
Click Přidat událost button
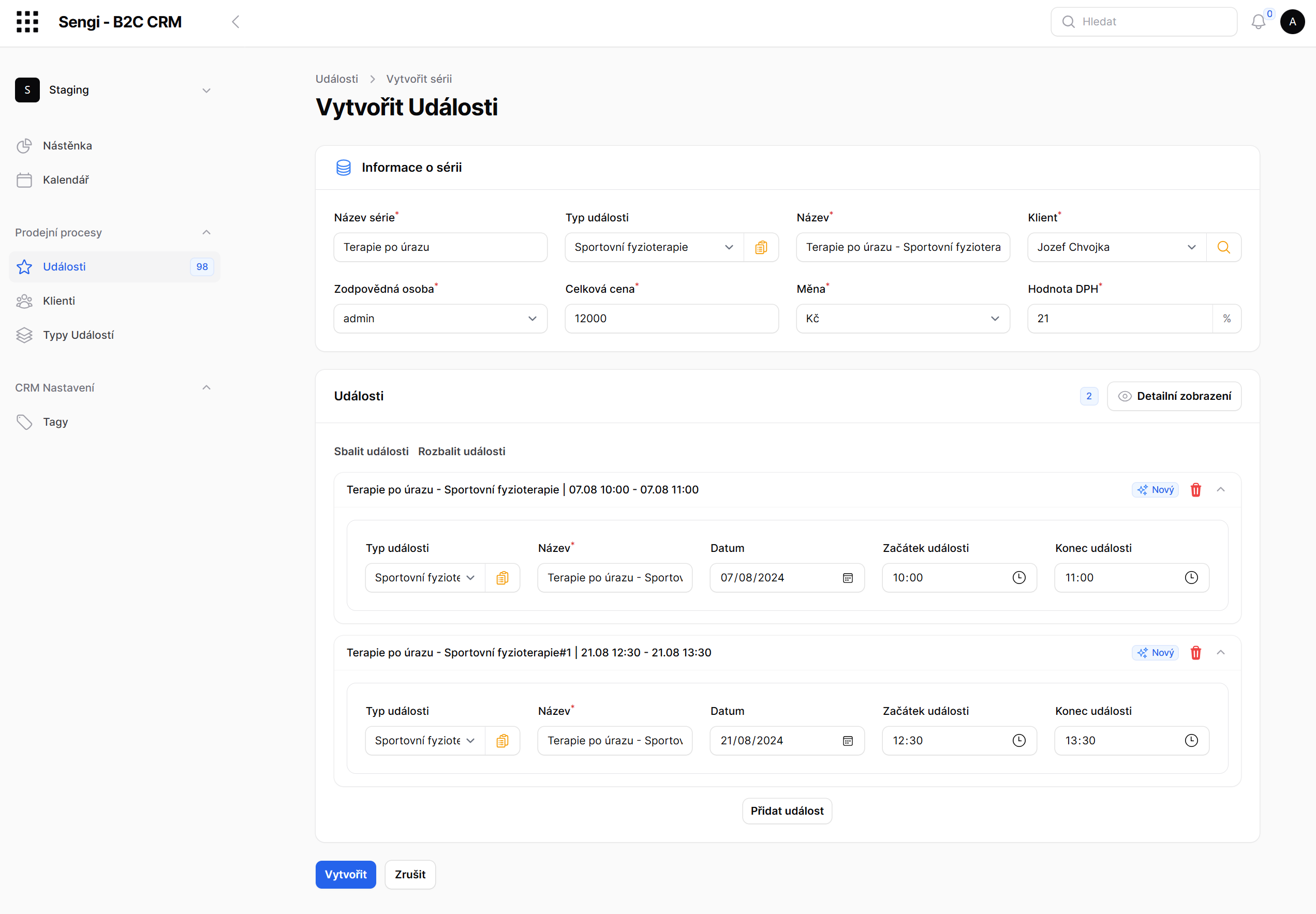pyautogui.click(x=787, y=811)
